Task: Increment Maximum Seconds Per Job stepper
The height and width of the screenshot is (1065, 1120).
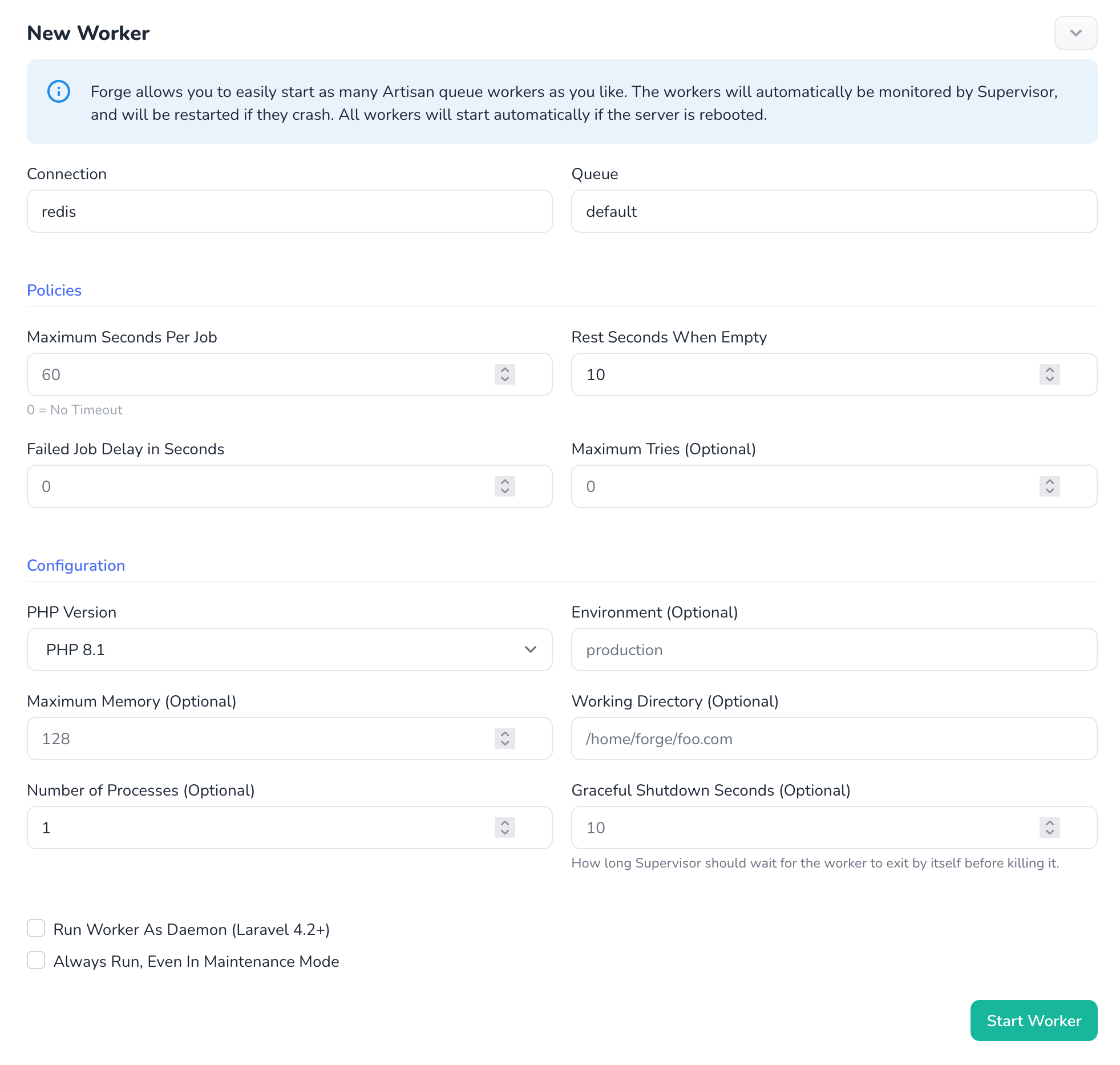Action: click(506, 369)
